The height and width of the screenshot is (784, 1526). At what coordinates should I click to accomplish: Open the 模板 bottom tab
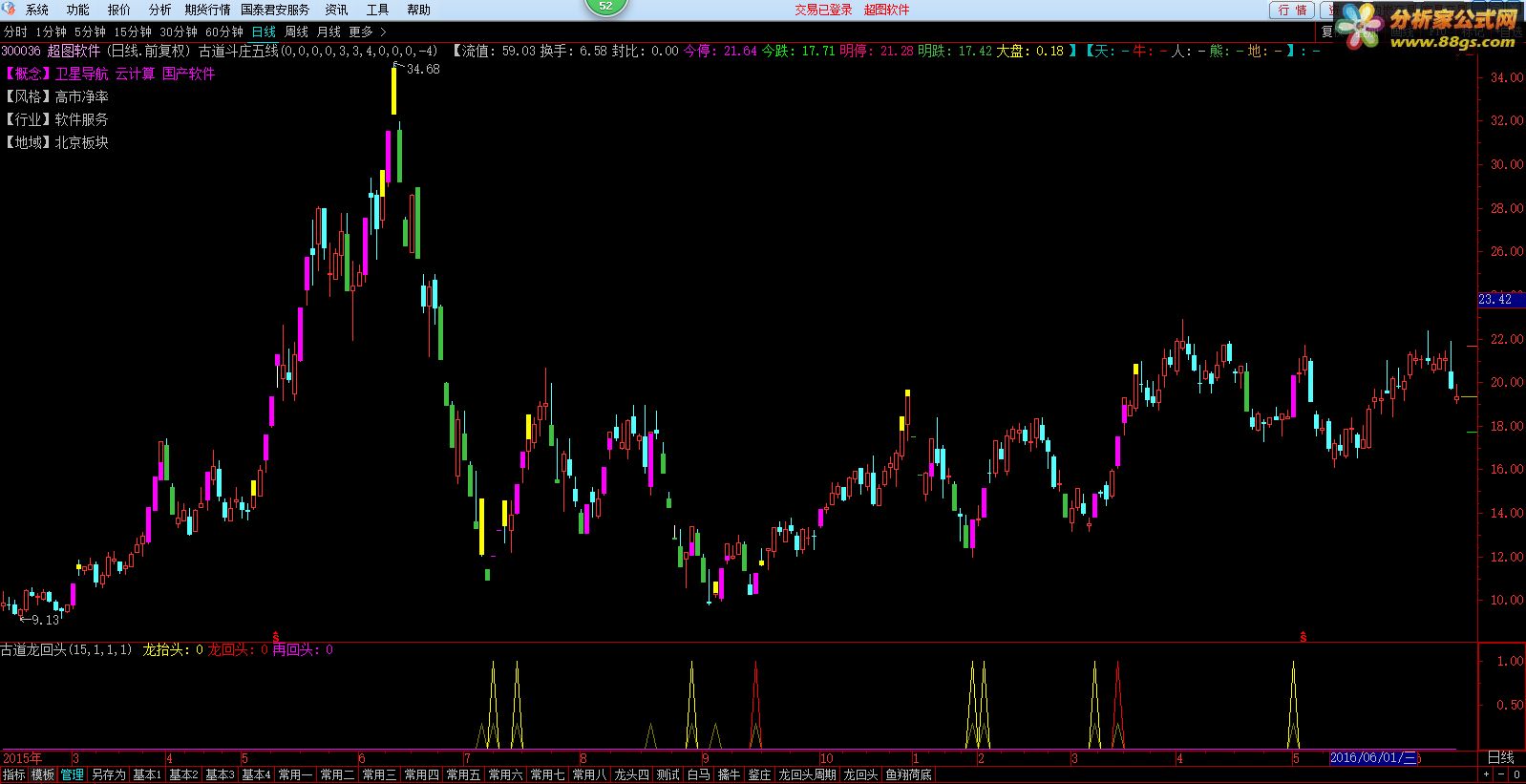tap(43, 774)
